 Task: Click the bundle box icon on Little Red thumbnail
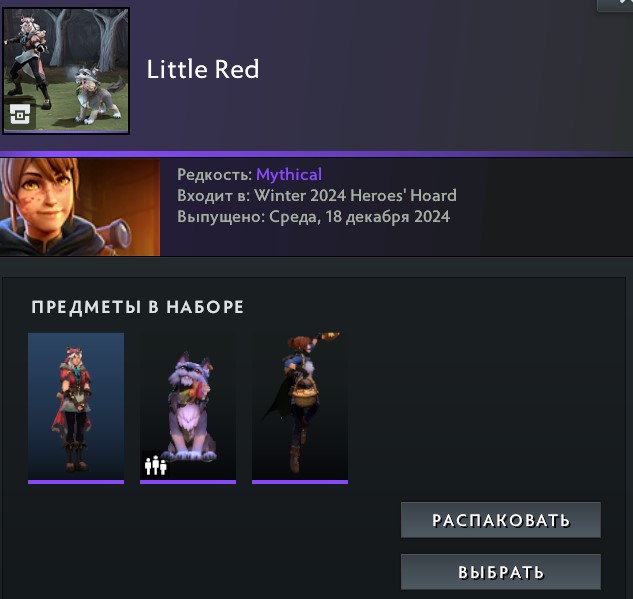coord(20,115)
